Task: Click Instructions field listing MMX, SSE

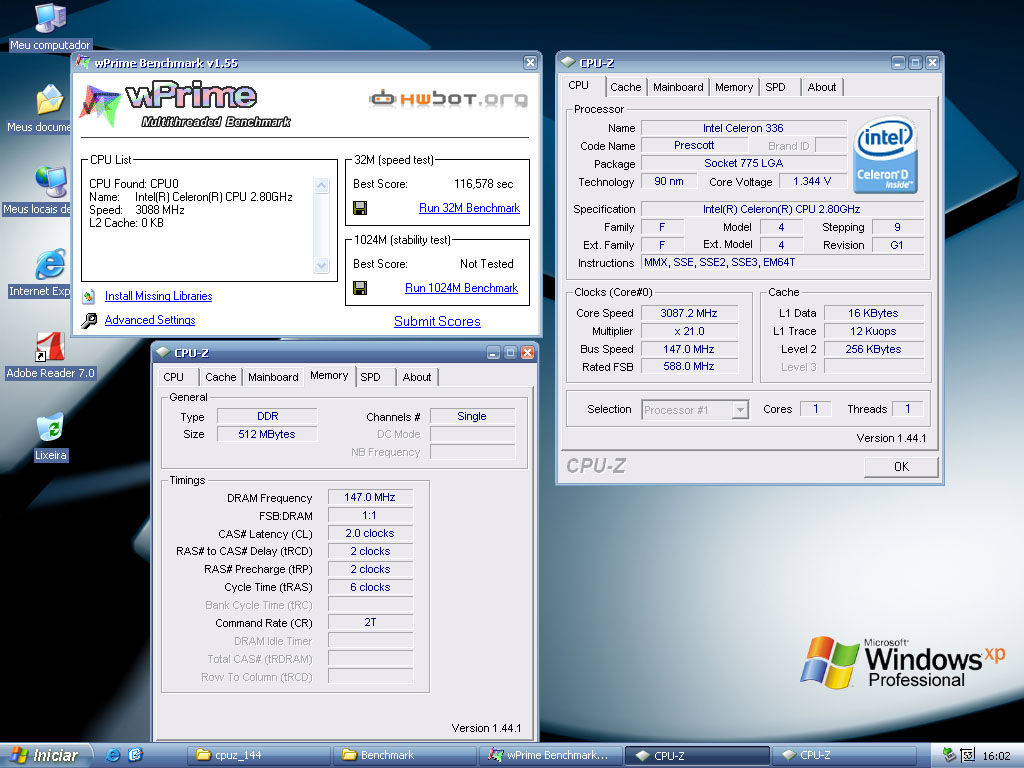Action: [x=782, y=263]
